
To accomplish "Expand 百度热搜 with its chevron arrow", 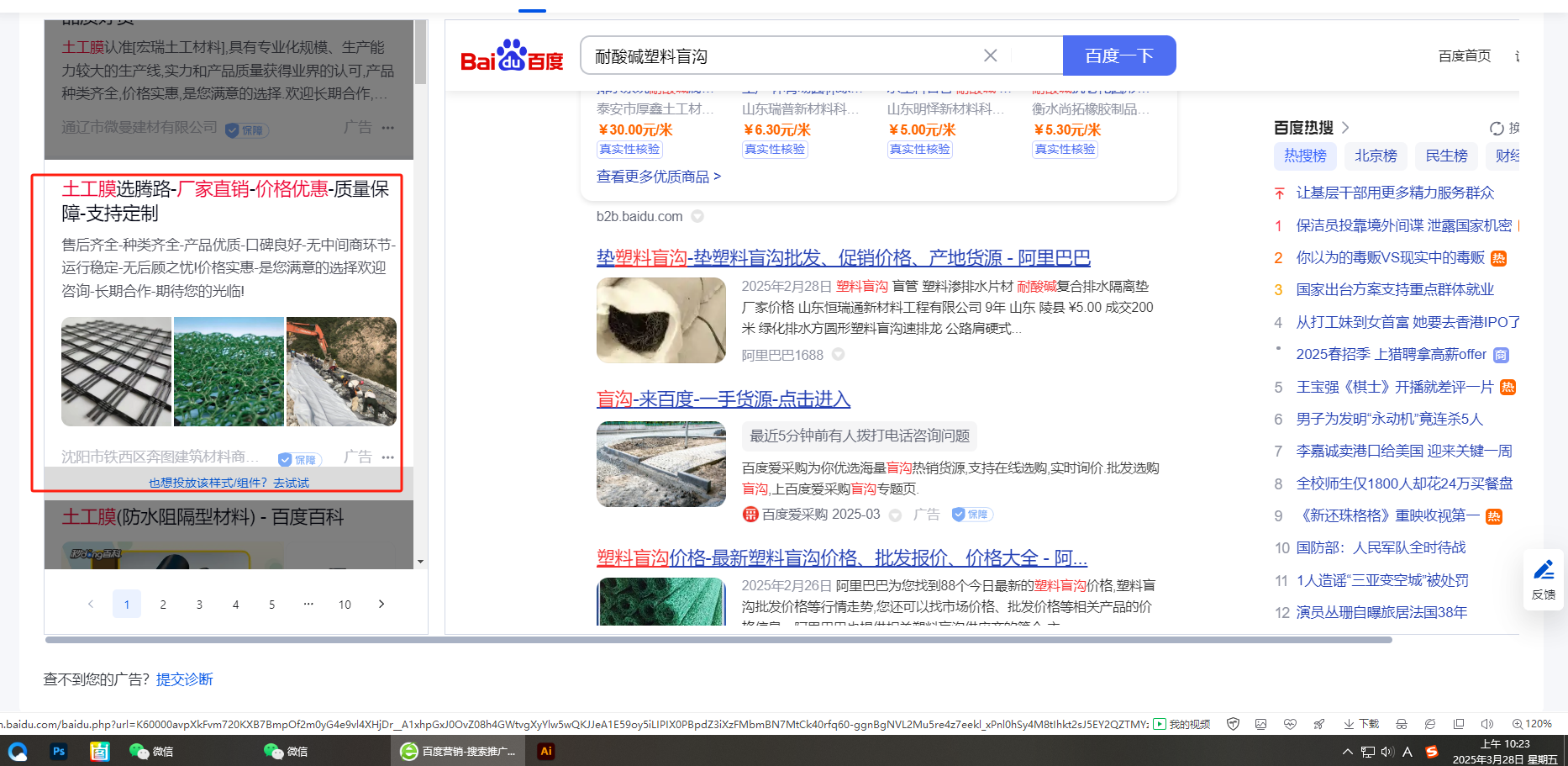I will coord(1345,128).
